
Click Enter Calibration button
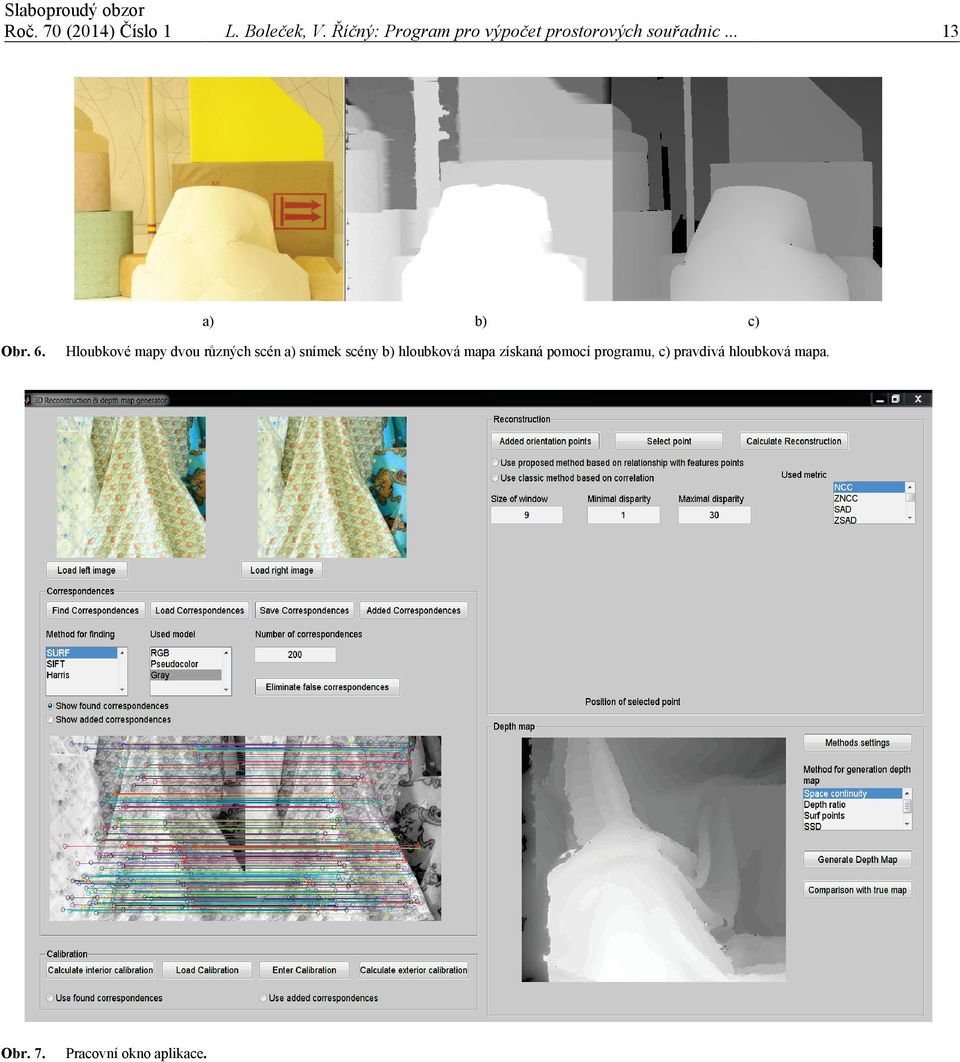coord(304,970)
